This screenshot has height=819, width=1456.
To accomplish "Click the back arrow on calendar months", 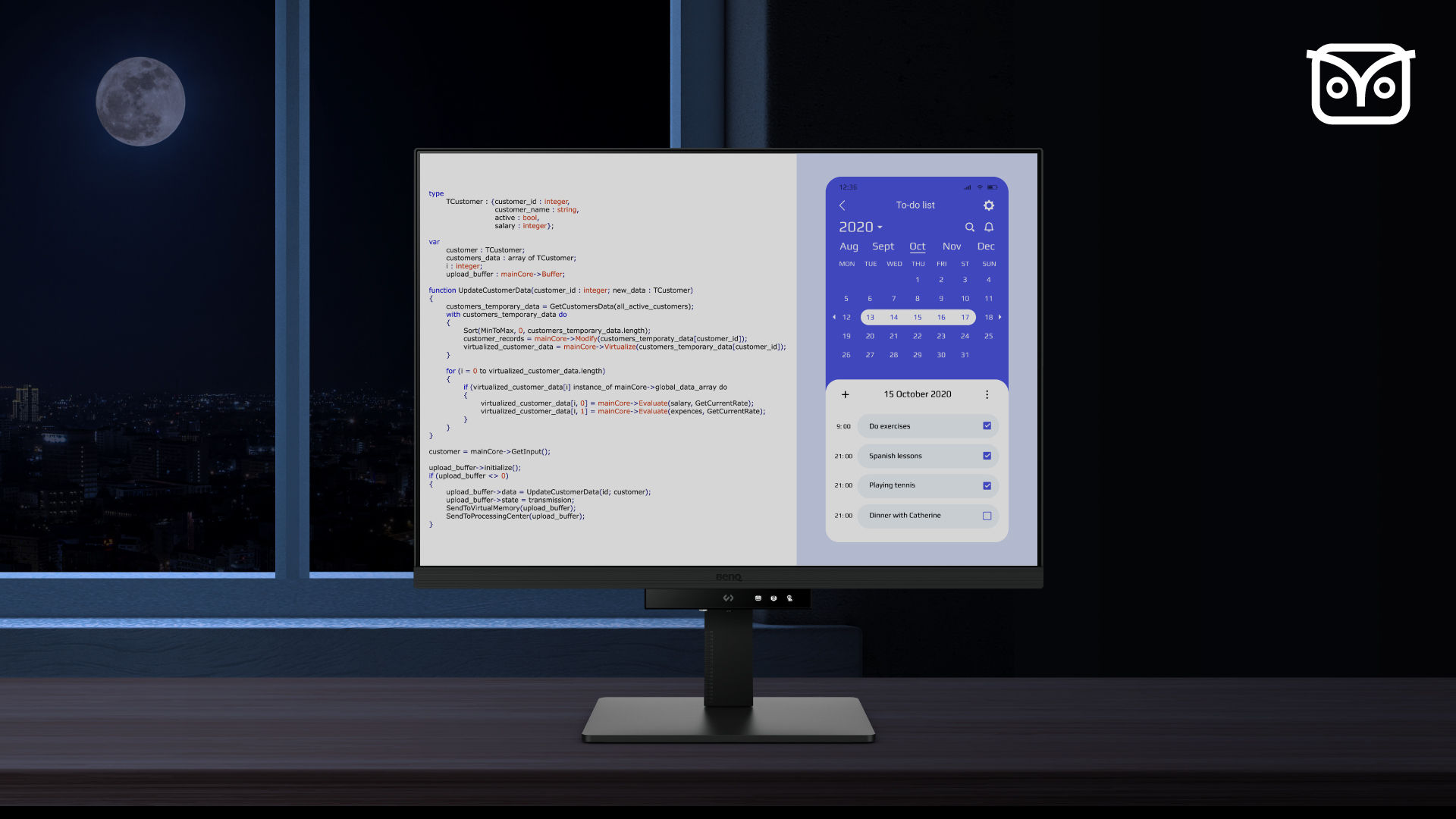I will point(834,317).
